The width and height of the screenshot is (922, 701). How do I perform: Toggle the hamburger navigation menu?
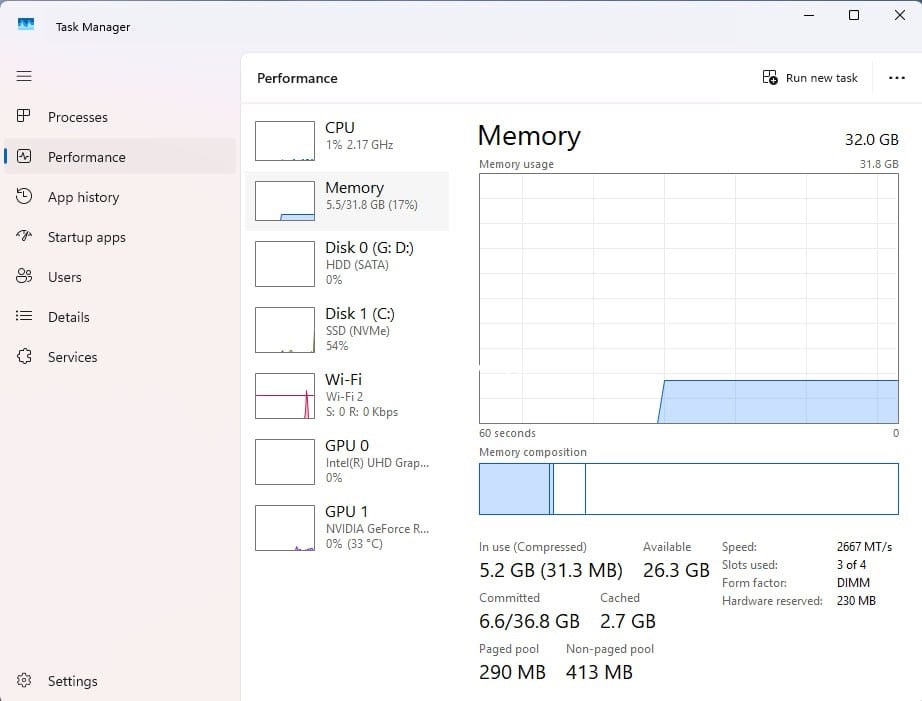[24, 76]
